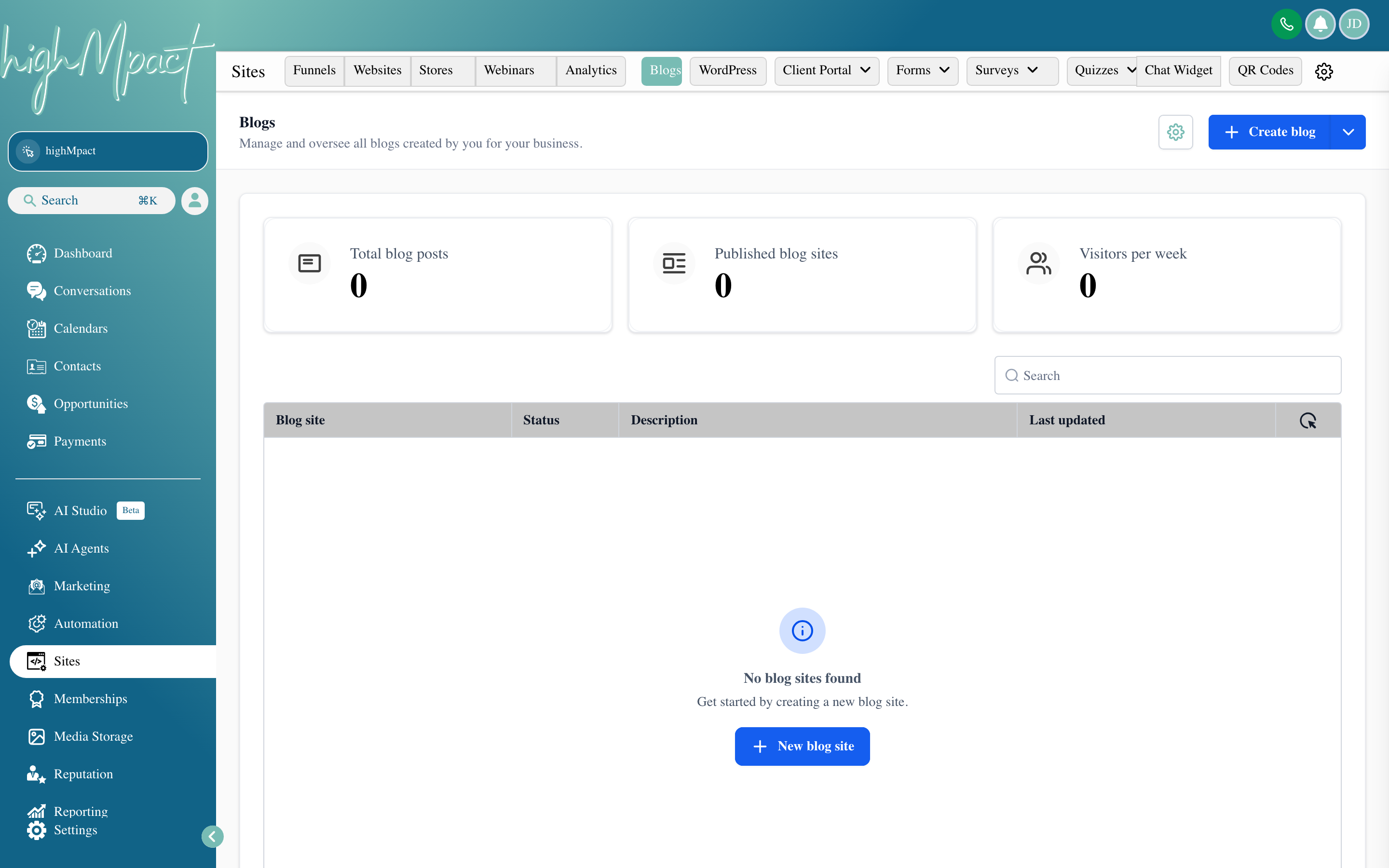
Task: Click the Sites settings gear in top nav
Action: click(1323, 72)
